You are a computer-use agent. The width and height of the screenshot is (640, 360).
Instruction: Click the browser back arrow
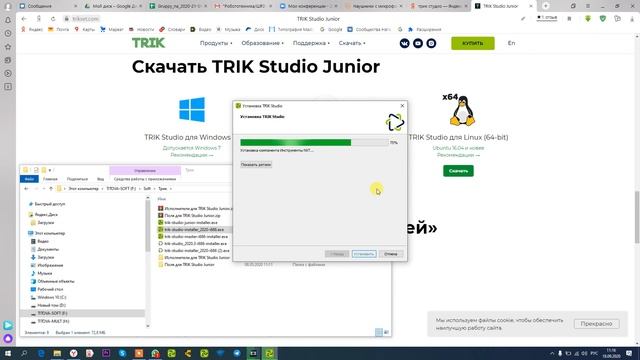(x=24, y=19)
